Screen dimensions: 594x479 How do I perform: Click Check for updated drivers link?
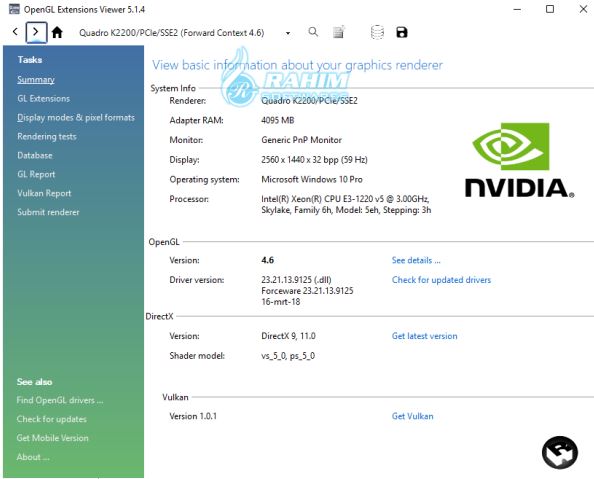(x=441, y=280)
